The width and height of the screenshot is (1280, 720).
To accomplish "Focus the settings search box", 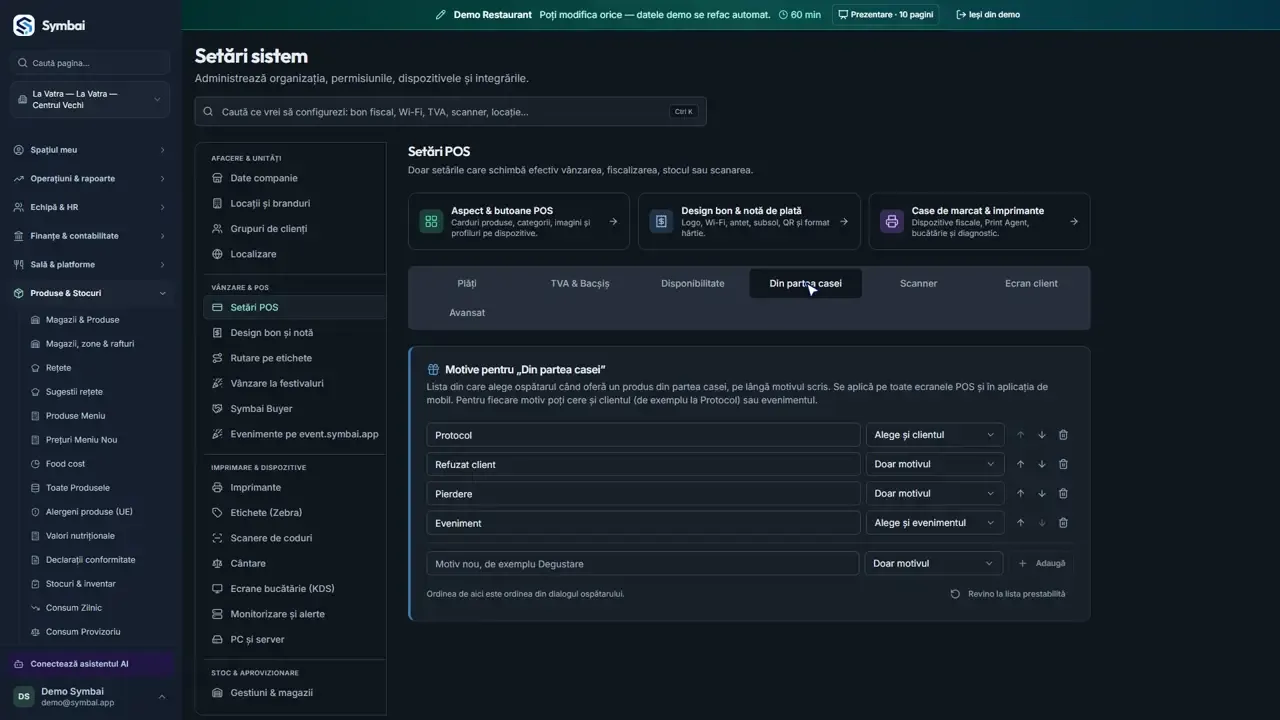I will coord(450,112).
